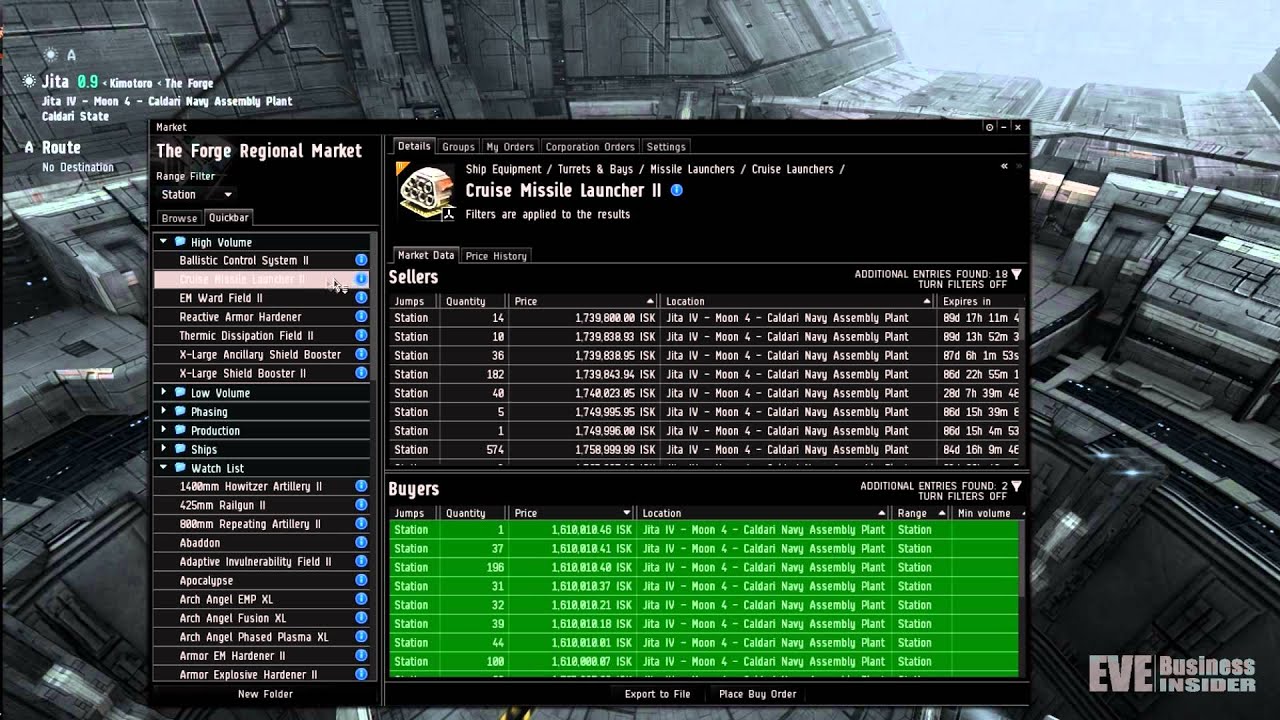Open info for Arch Angel Fusion XL
Viewport: 1280px width, 720px height.
361,618
